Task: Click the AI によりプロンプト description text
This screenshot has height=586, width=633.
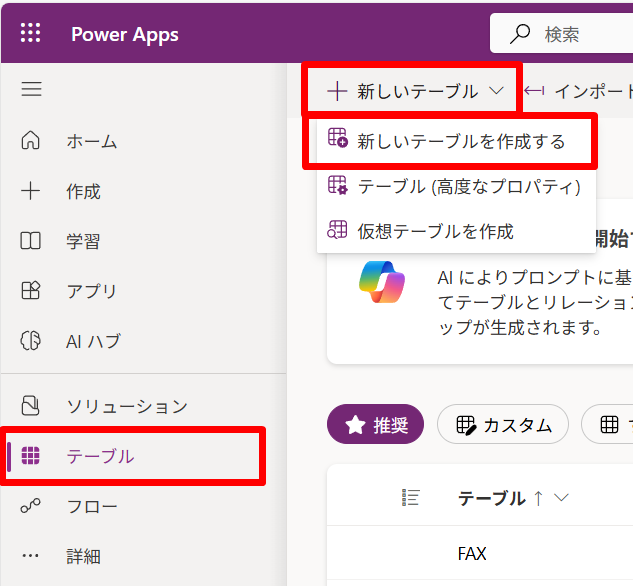Action: click(535, 302)
